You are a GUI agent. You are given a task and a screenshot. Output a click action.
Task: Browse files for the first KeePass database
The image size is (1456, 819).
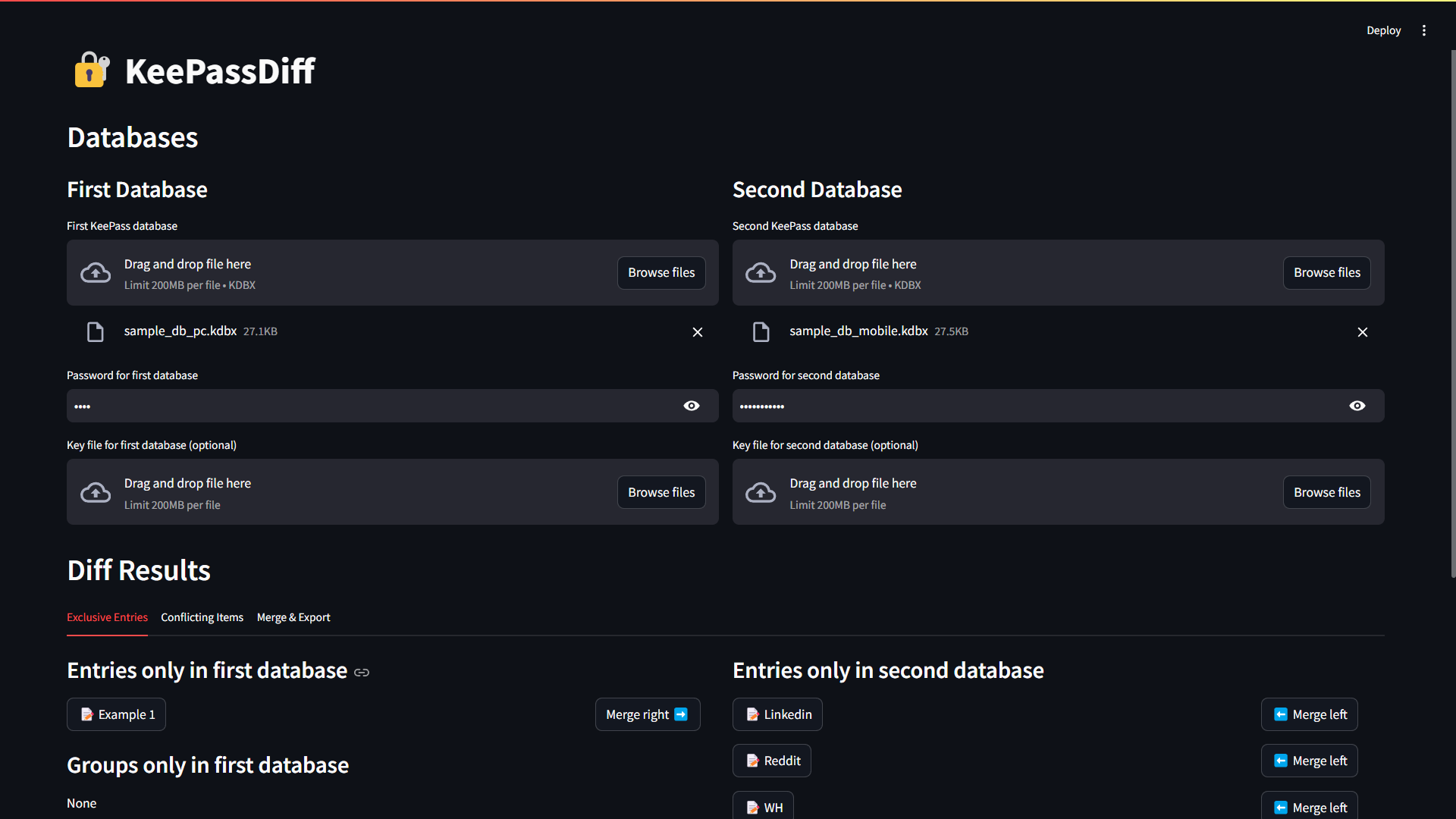[x=661, y=273]
